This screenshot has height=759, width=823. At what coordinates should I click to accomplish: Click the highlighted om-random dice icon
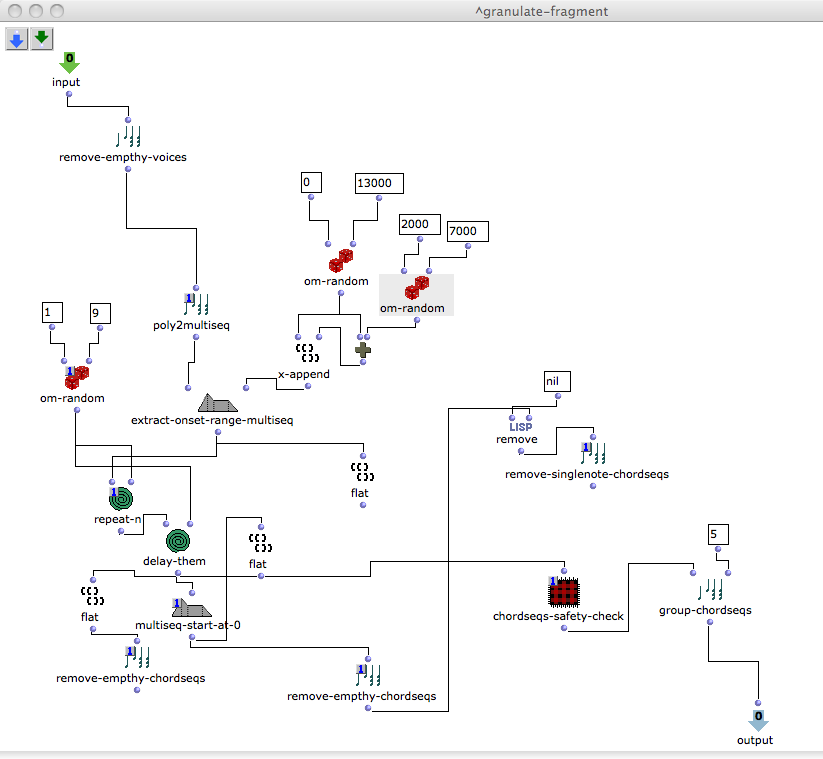(x=416, y=289)
